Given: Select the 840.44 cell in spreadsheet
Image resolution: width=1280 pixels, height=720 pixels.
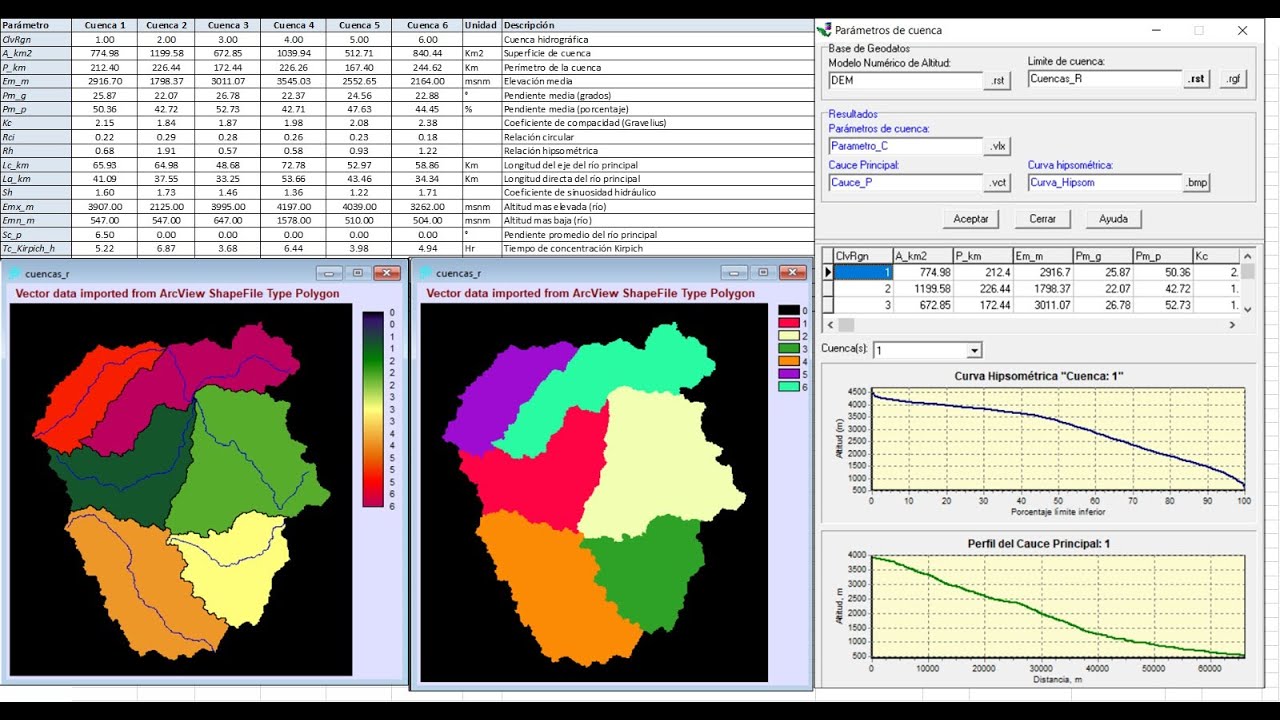Looking at the screenshot, I should click(x=427, y=53).
